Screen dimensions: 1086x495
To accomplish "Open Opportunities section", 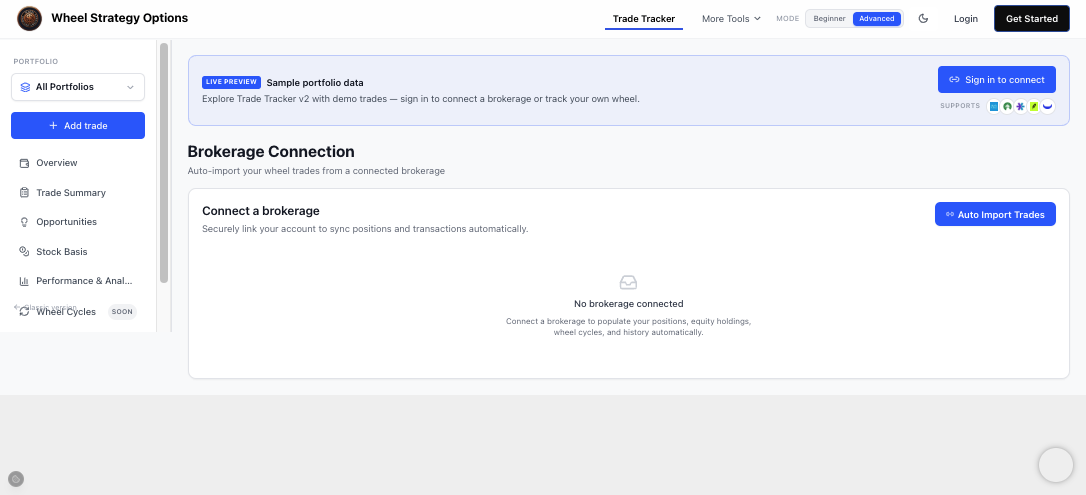I will (x=78, y=222).
